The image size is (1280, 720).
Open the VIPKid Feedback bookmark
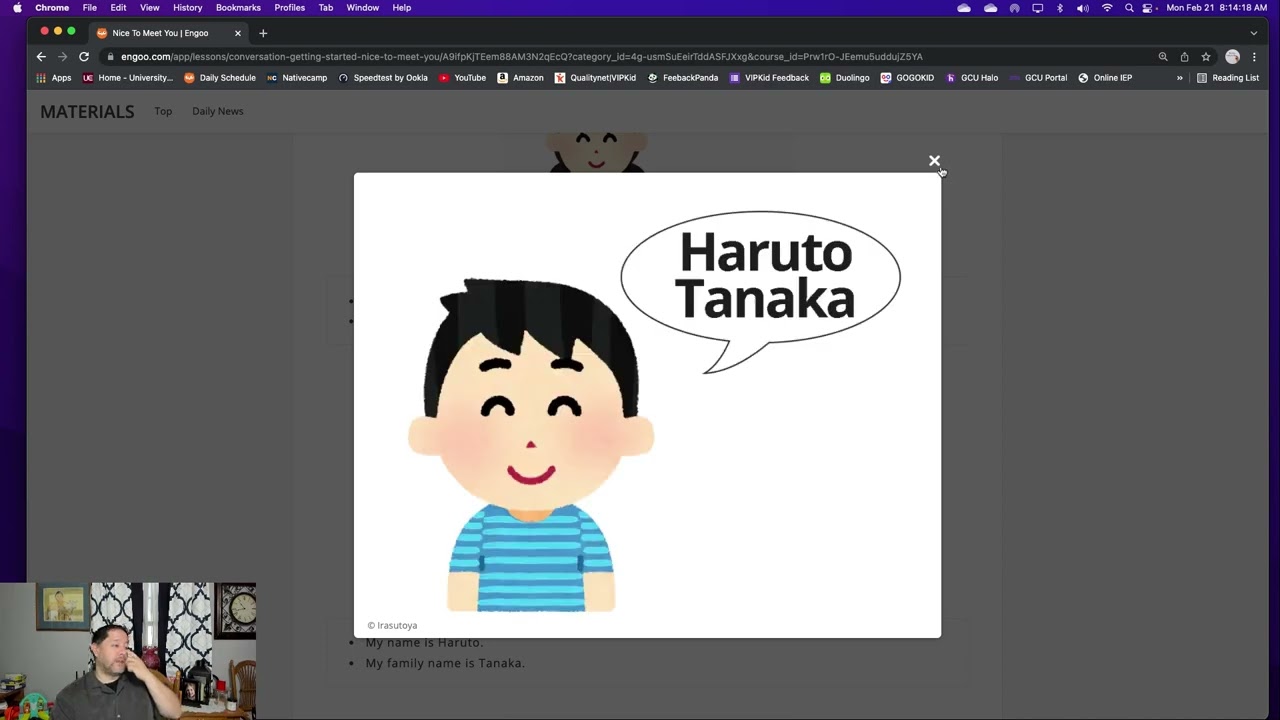[769, 78]
